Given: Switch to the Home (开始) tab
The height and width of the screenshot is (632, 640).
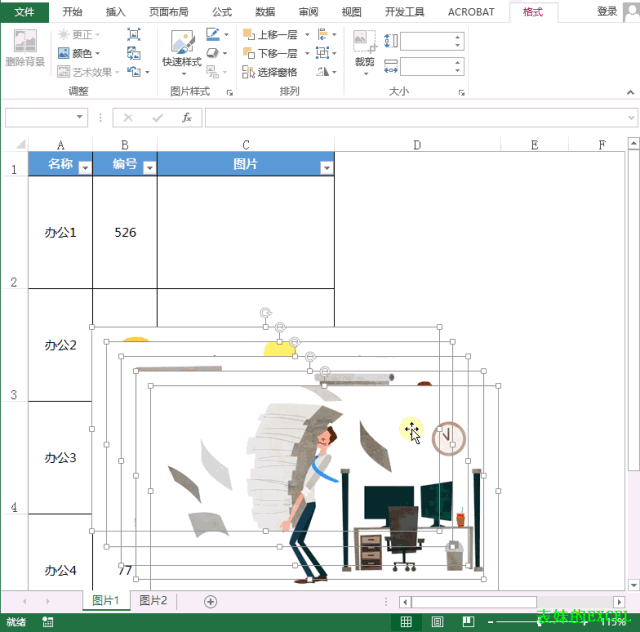Looking at the screenshot, I should click(73, 12).
